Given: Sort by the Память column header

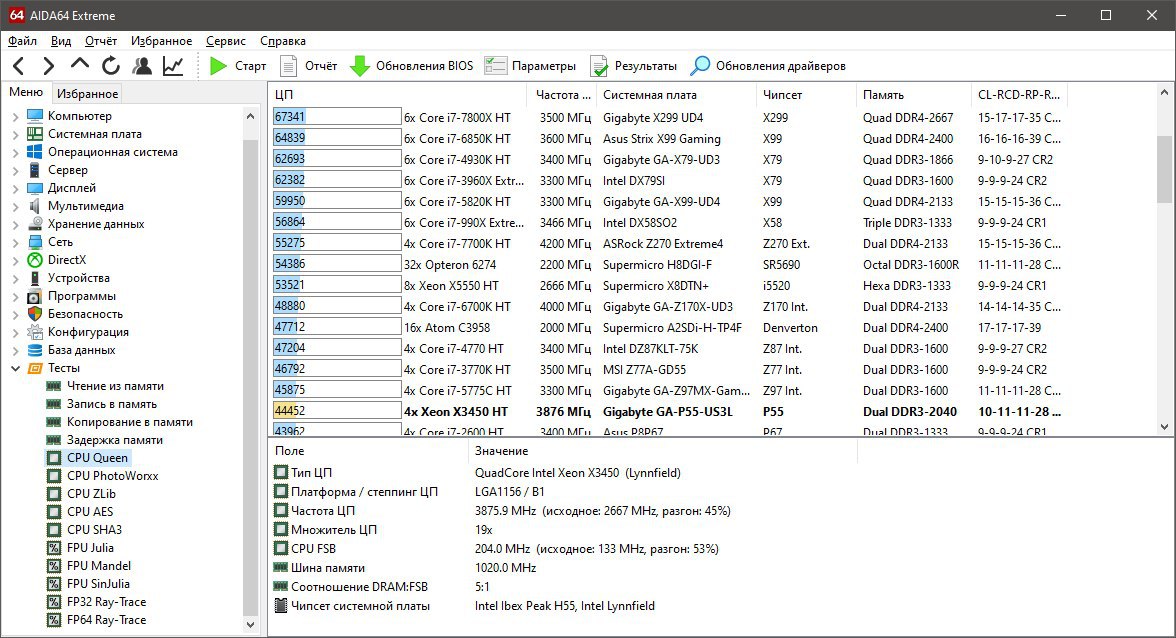Looking at the screenshot, I should click(x=914, y=95).
